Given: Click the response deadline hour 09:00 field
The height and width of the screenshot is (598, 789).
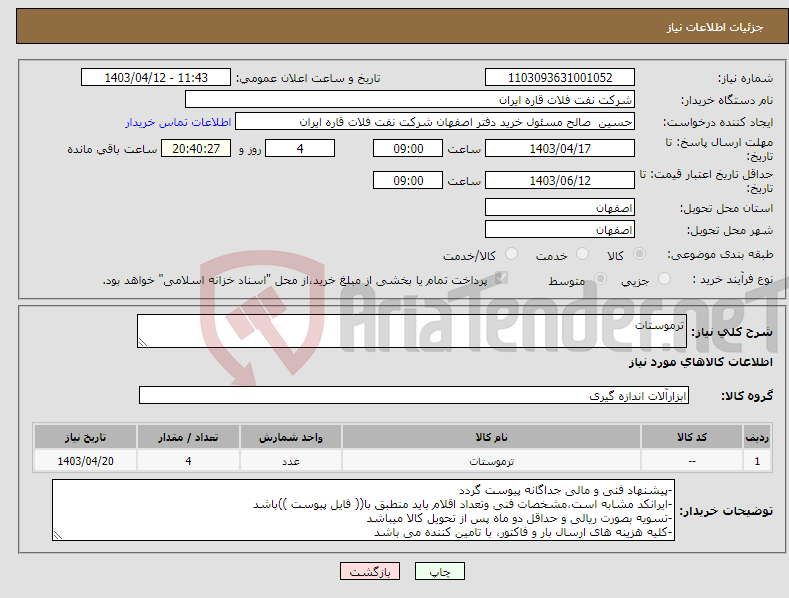Looking at the screenshot, I should click(408, 148).
